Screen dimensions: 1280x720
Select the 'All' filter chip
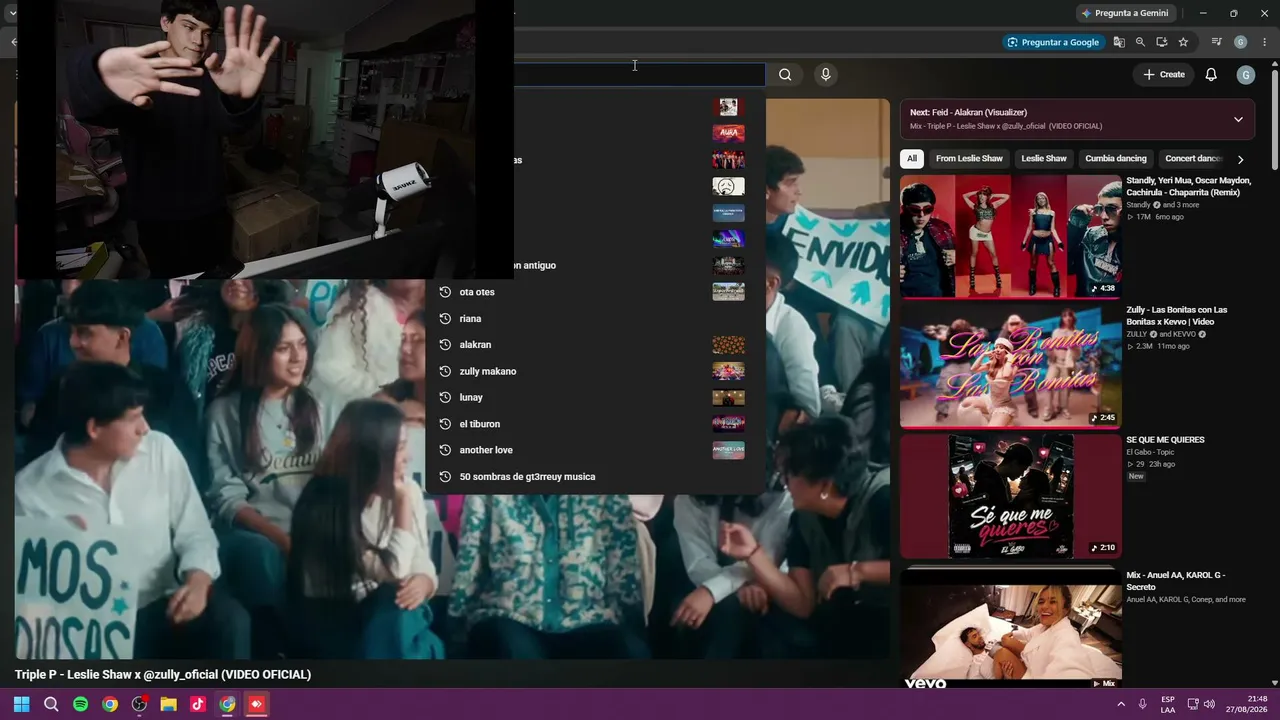pos(911,158)
